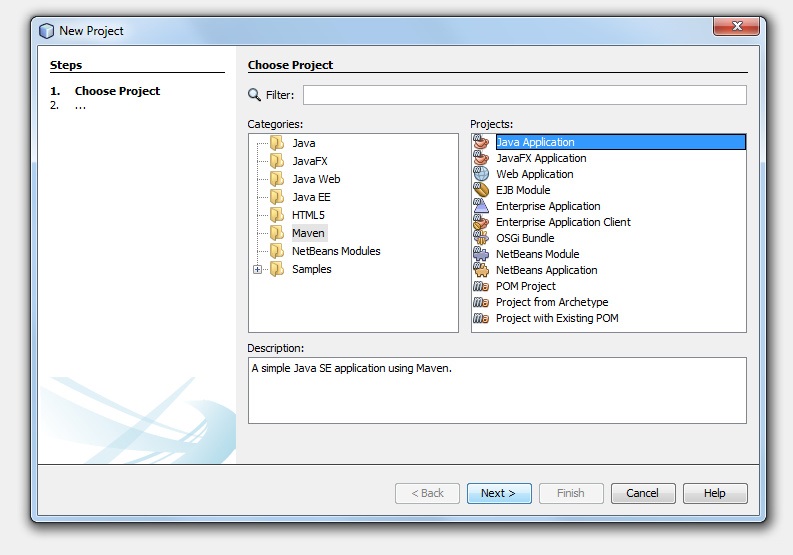Select the Java category

pyautogui.click(x=303, y=143)
